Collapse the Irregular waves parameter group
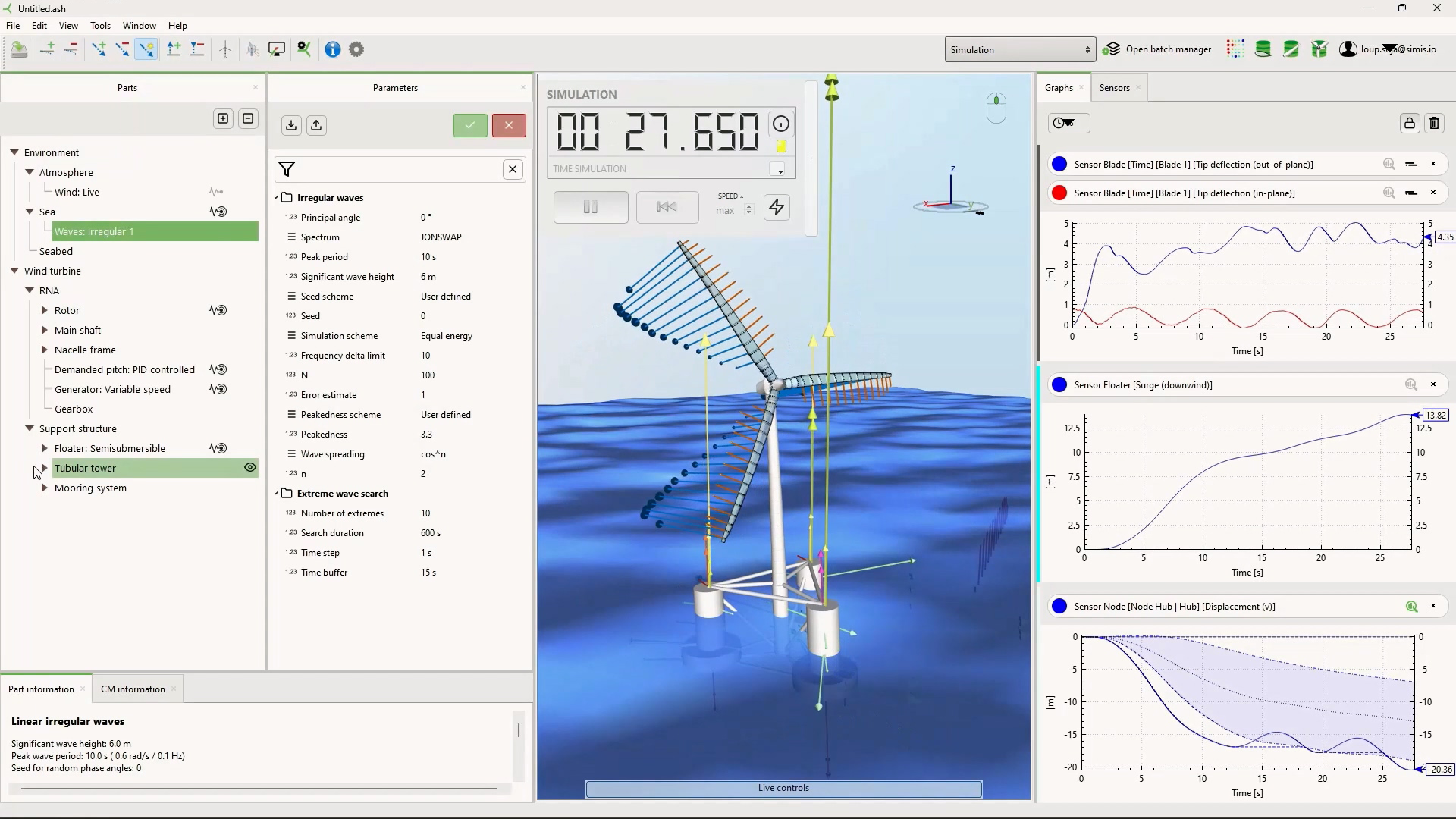Screen dimensions: 1456x819 (277, 198)
